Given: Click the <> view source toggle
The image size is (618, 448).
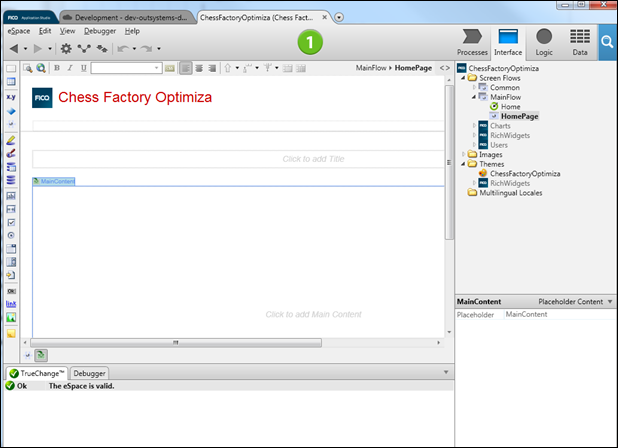Looking at the screenshot, I should (445, 68).
